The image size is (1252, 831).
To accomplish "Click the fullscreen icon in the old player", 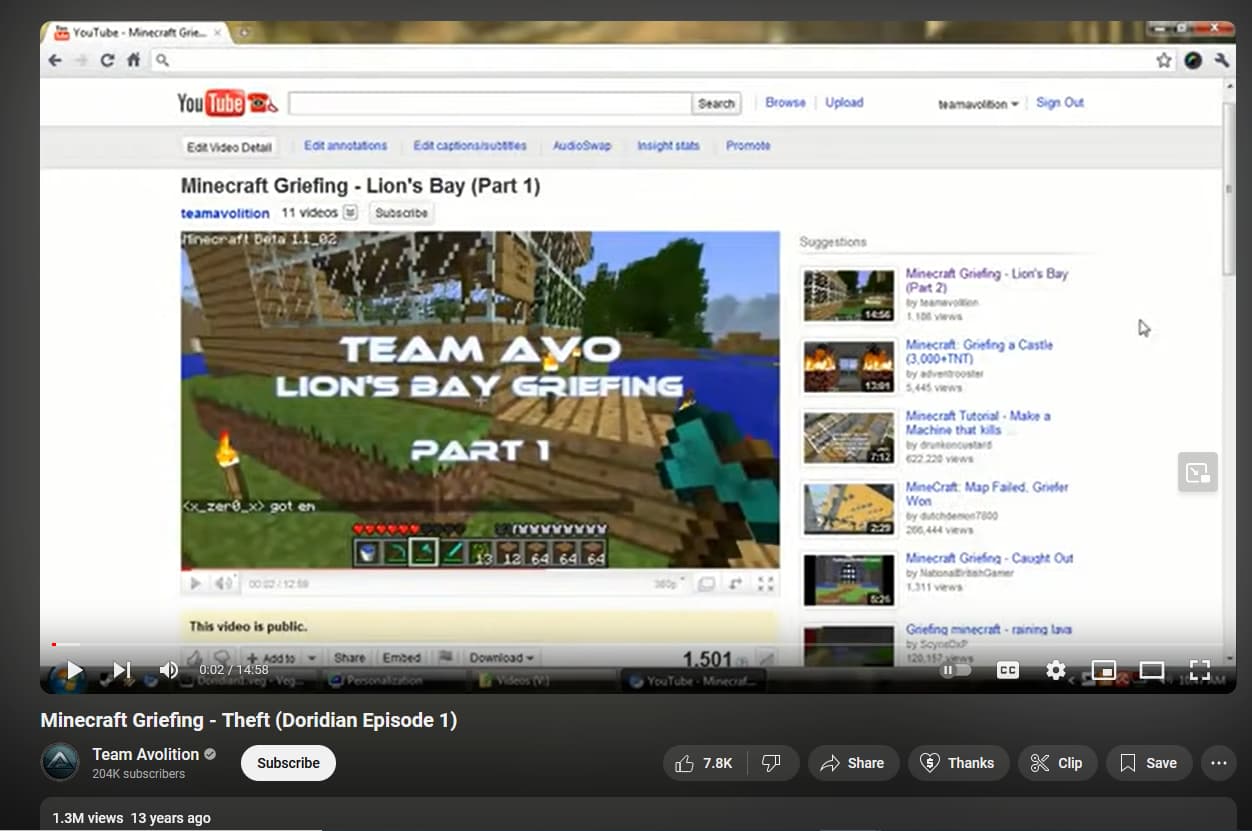I will coord(766,584).
